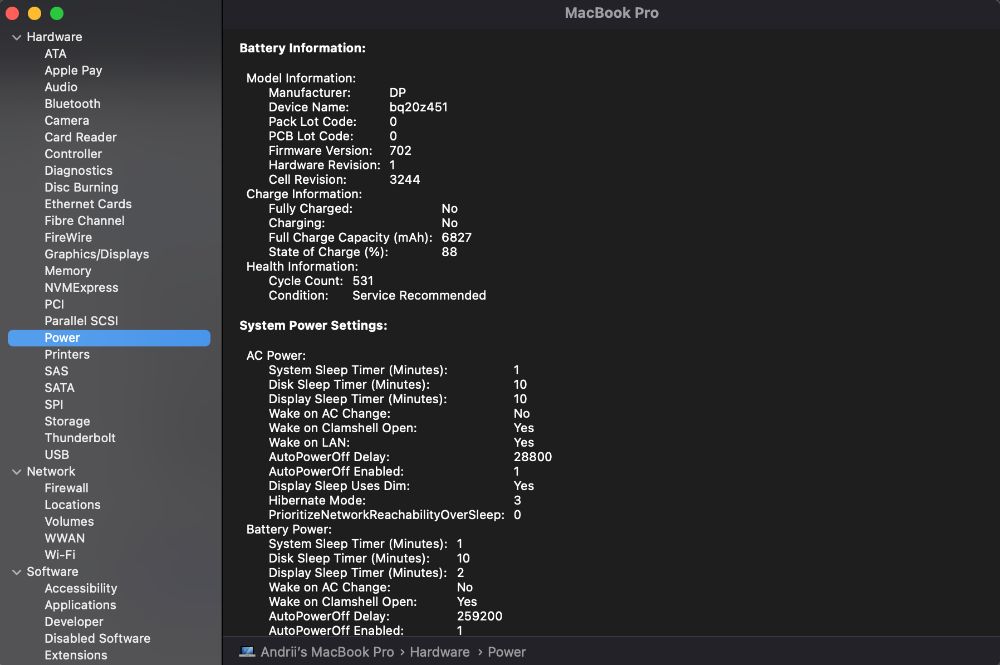Open Diagnostics in the sidebar

click(x=78, y=170)
